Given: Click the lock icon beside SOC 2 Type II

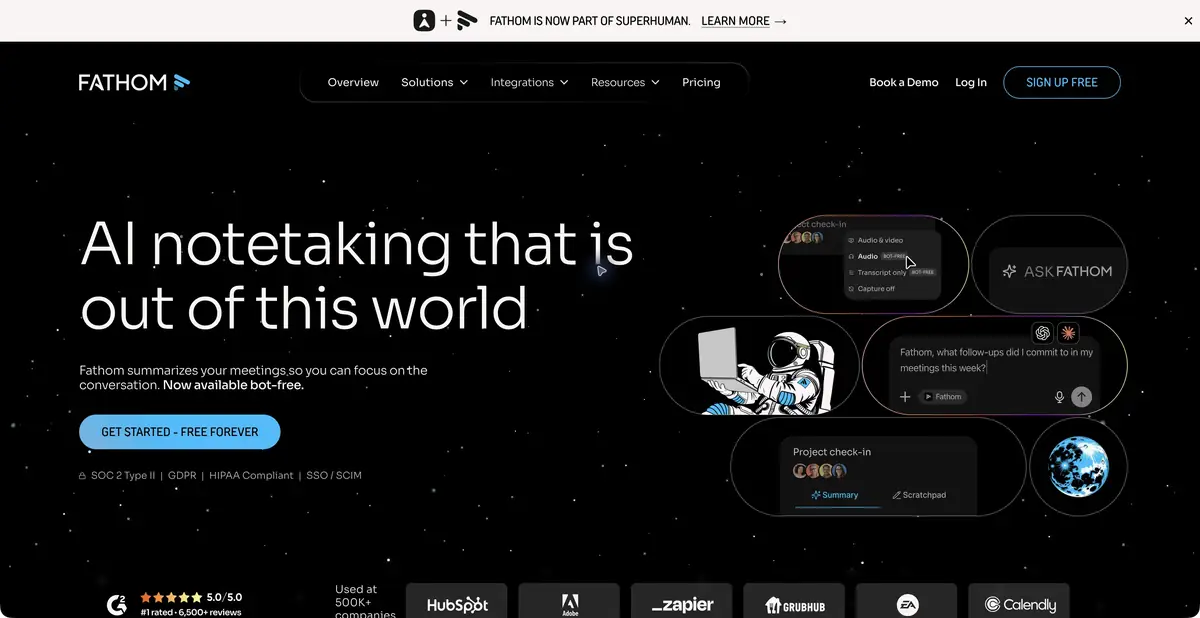Looking at the screenshot, I should [x=83, y=476].
